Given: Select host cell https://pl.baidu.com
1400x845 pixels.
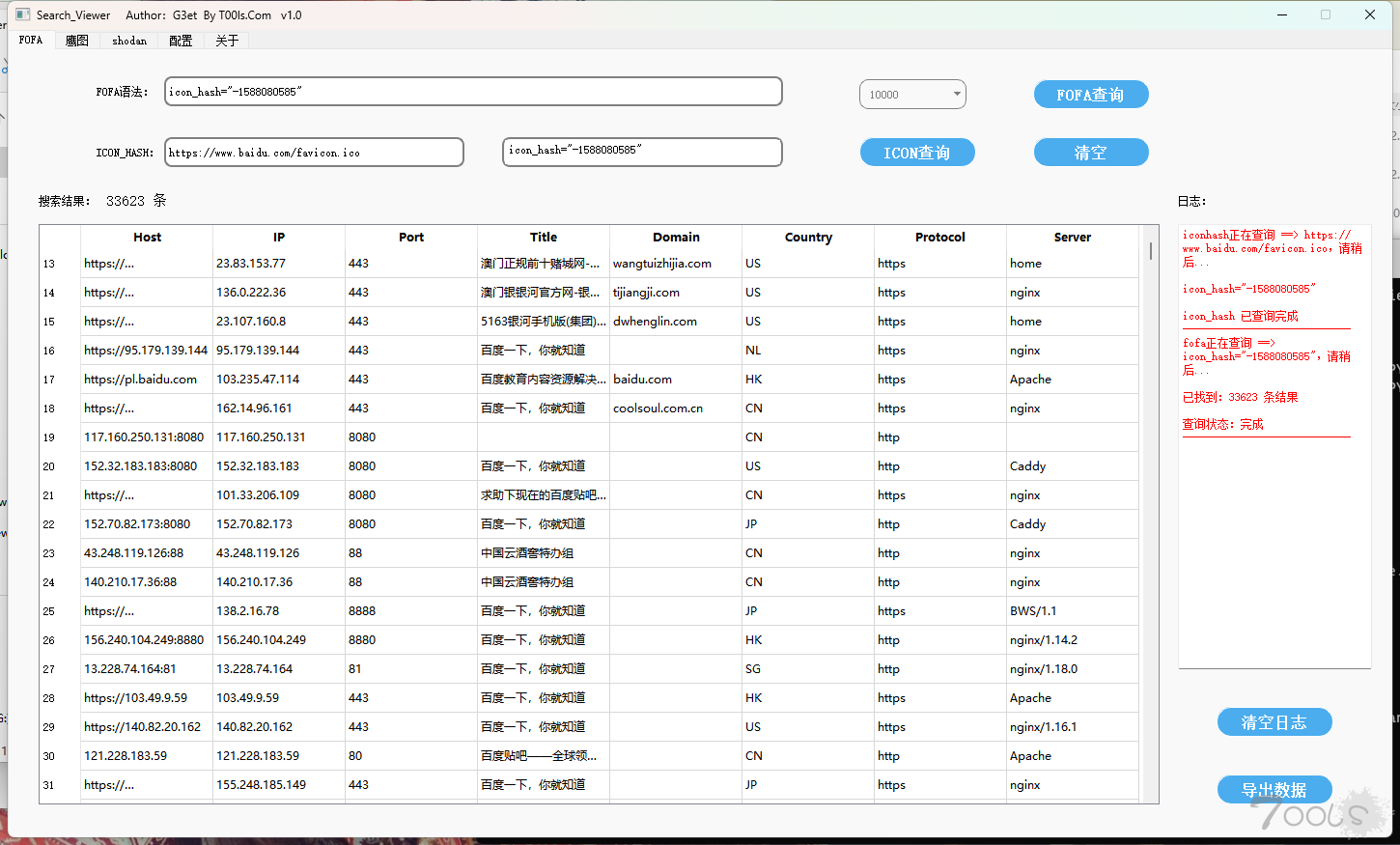Looking at the screenshot, I should pos(147,380).
